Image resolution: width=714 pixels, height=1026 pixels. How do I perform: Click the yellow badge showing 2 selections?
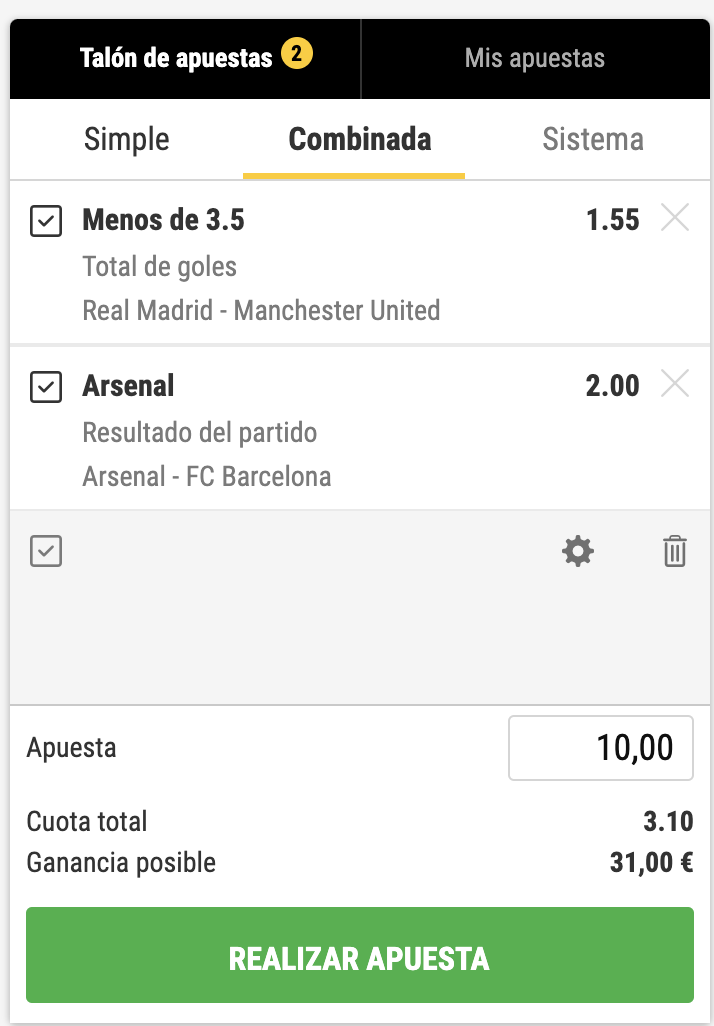tap(297, 54)
